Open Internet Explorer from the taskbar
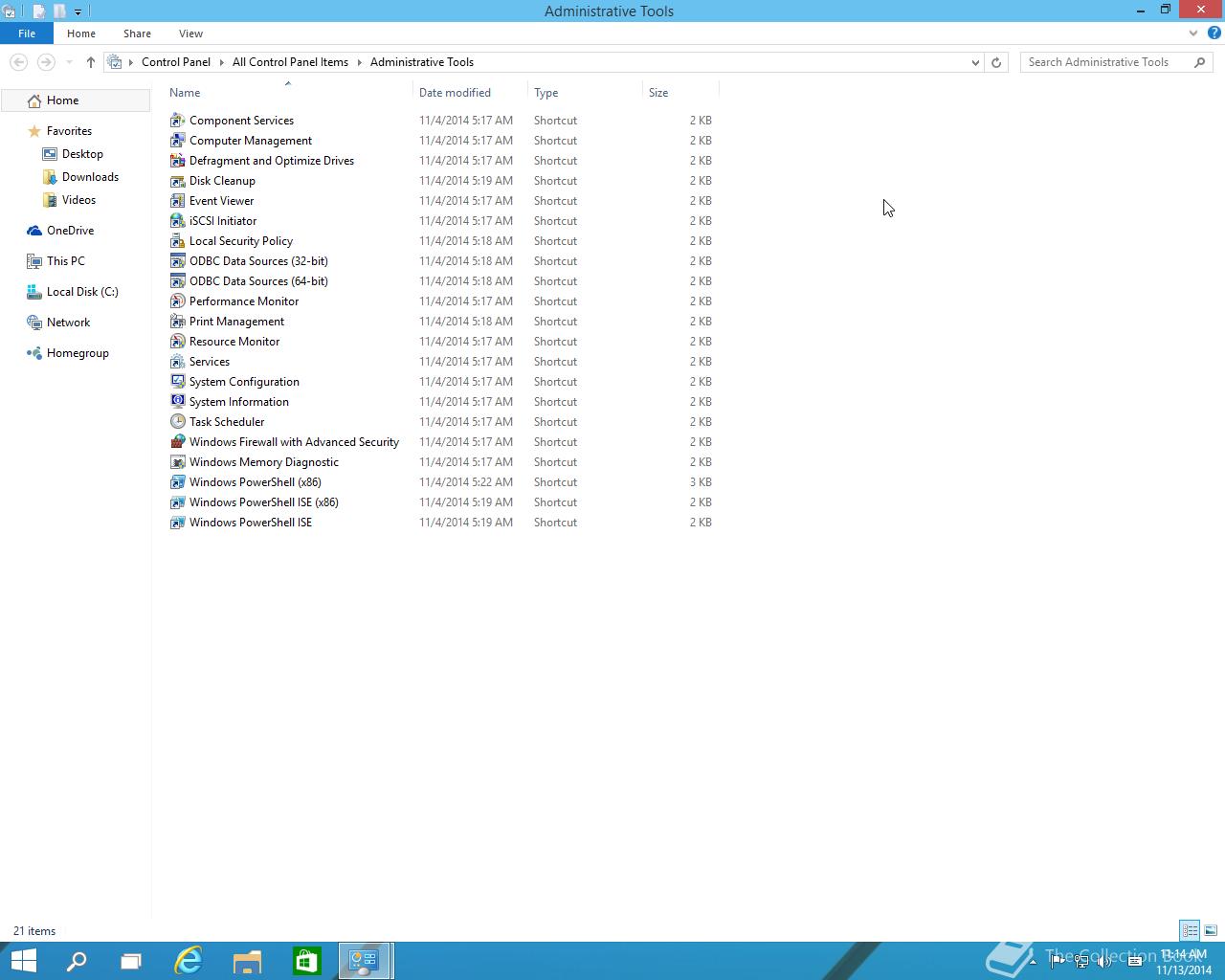This screenshot has width=1225, height=980. [x=189, y=961]
